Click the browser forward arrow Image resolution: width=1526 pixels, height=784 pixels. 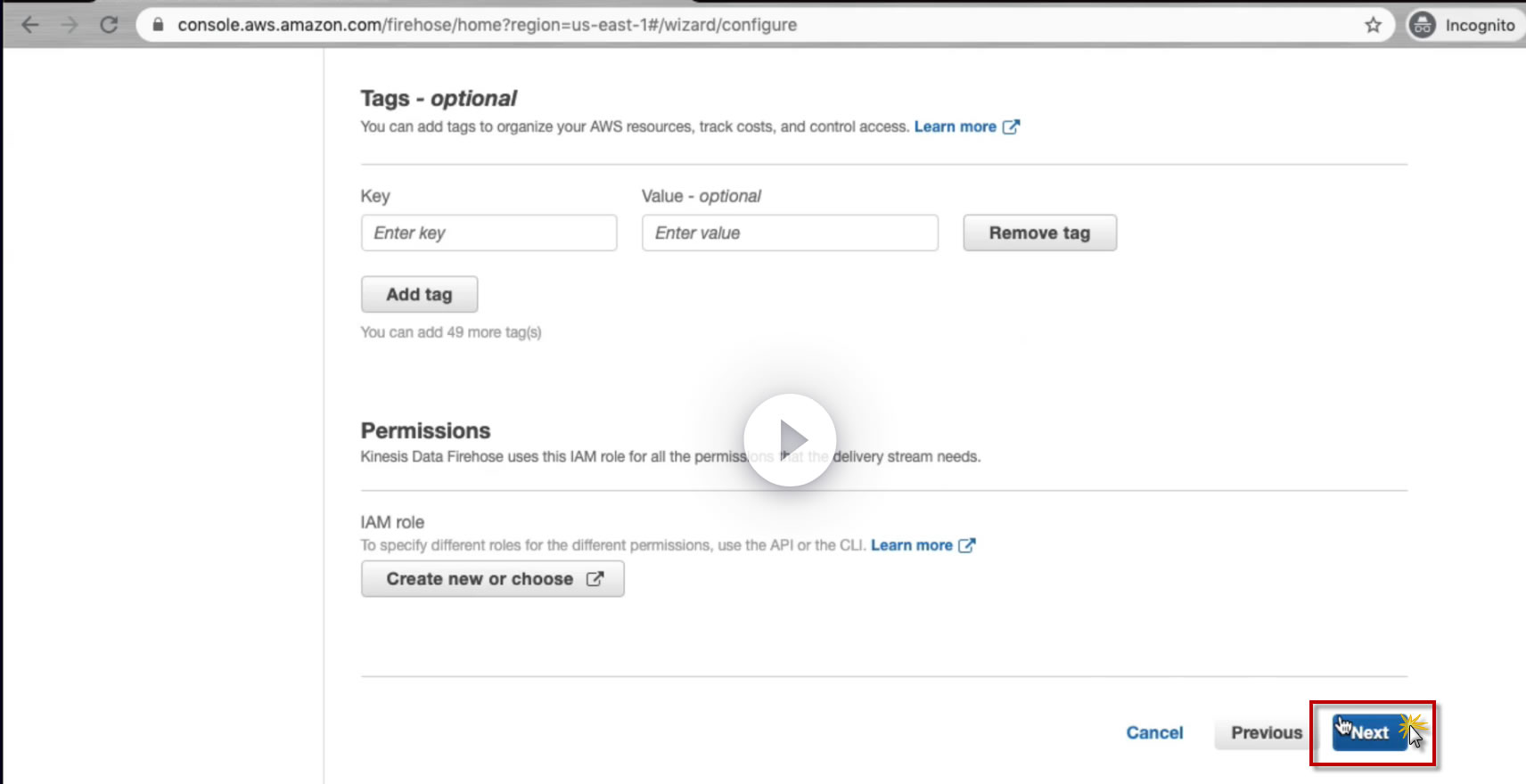pos(70,25)
